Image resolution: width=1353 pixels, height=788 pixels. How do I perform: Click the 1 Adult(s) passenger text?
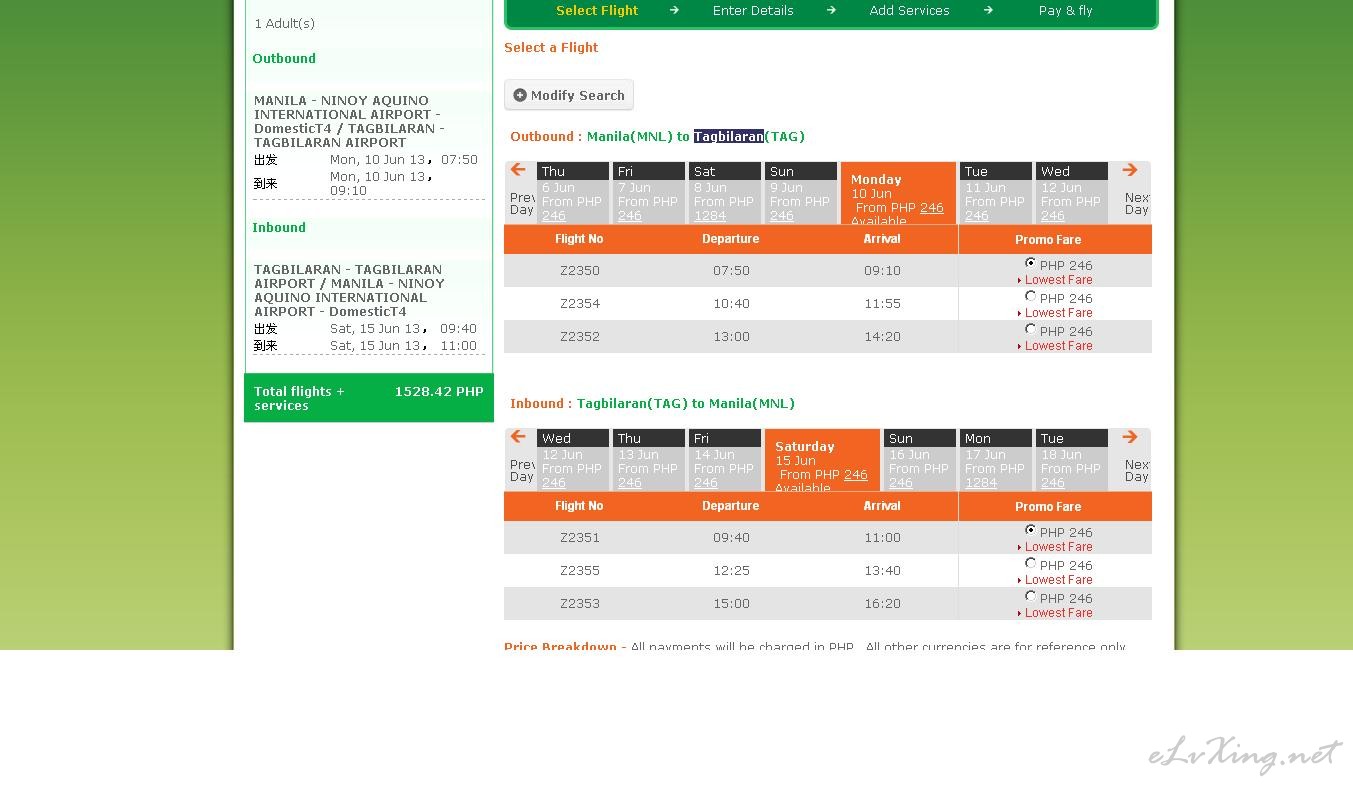pyautogui.click(x=285, y=24)
